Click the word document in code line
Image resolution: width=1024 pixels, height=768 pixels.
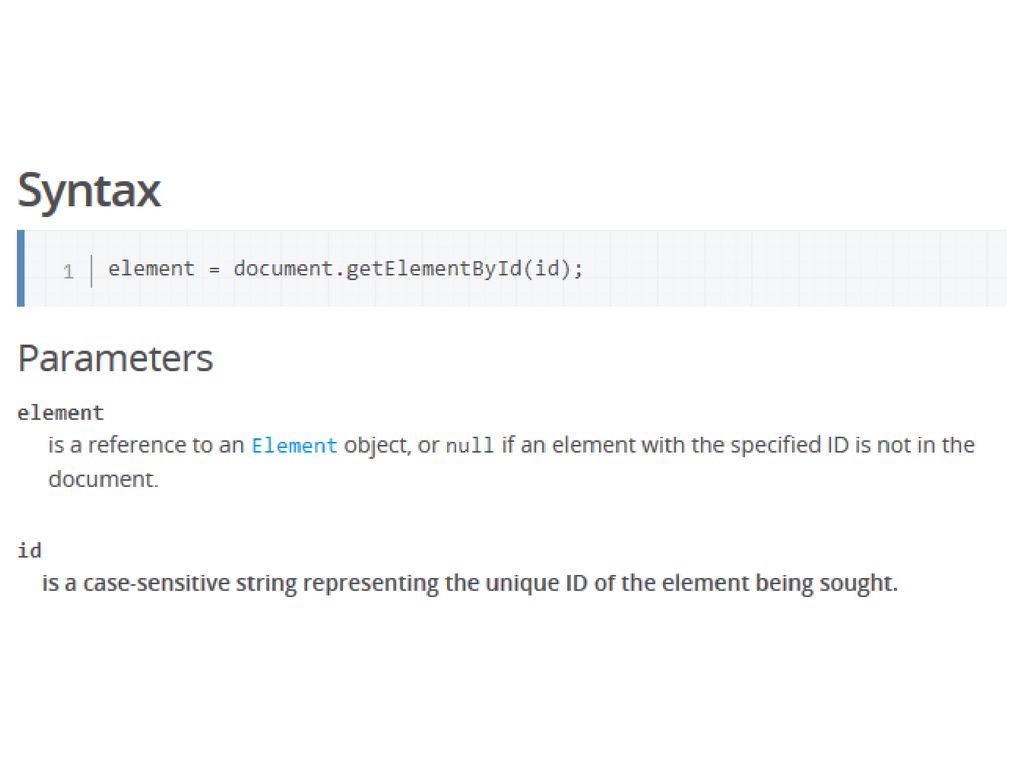click(283, 268)
